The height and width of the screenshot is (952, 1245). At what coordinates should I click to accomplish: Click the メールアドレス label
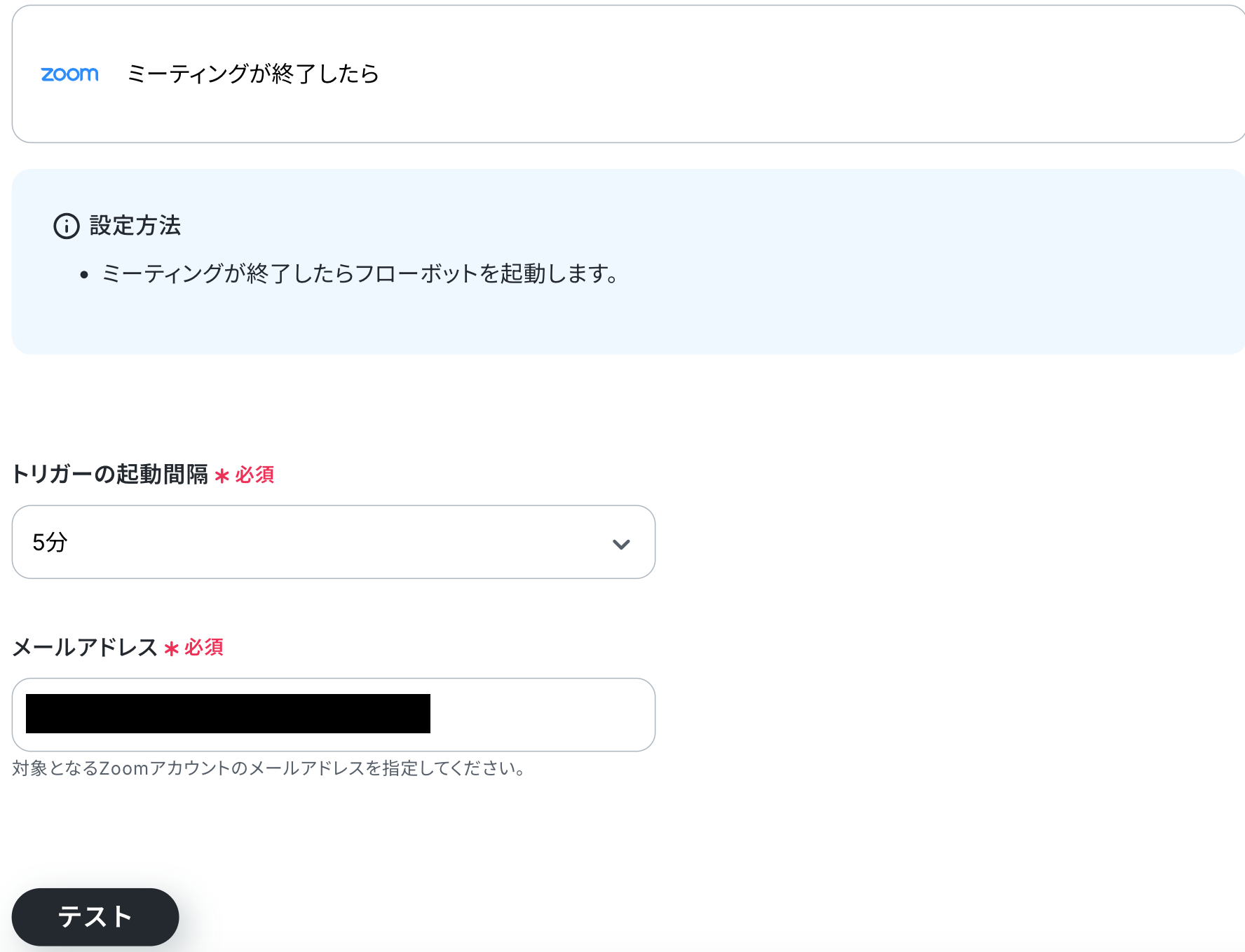(x=85, y=647)
